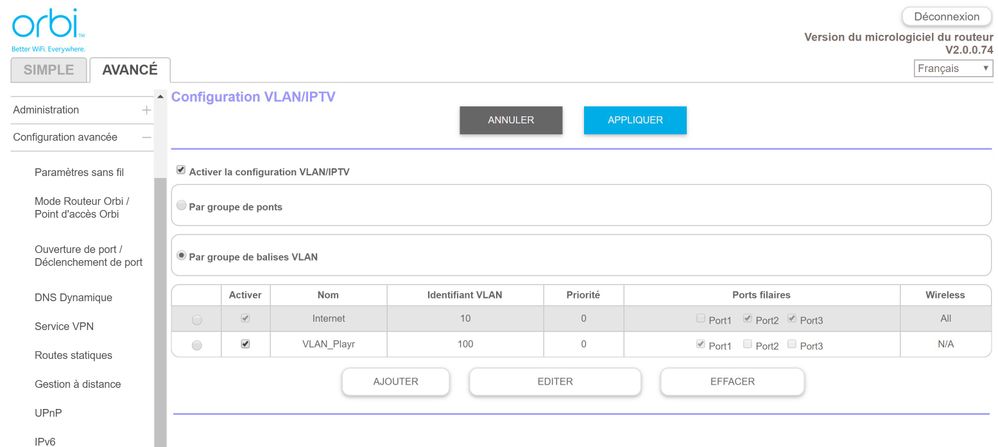Image resolution: width=998 pixels, height=447 pixels.
Task: Toggle the Activer checkbox for VLAN_Playr
Action: click(x=245, y=345)
